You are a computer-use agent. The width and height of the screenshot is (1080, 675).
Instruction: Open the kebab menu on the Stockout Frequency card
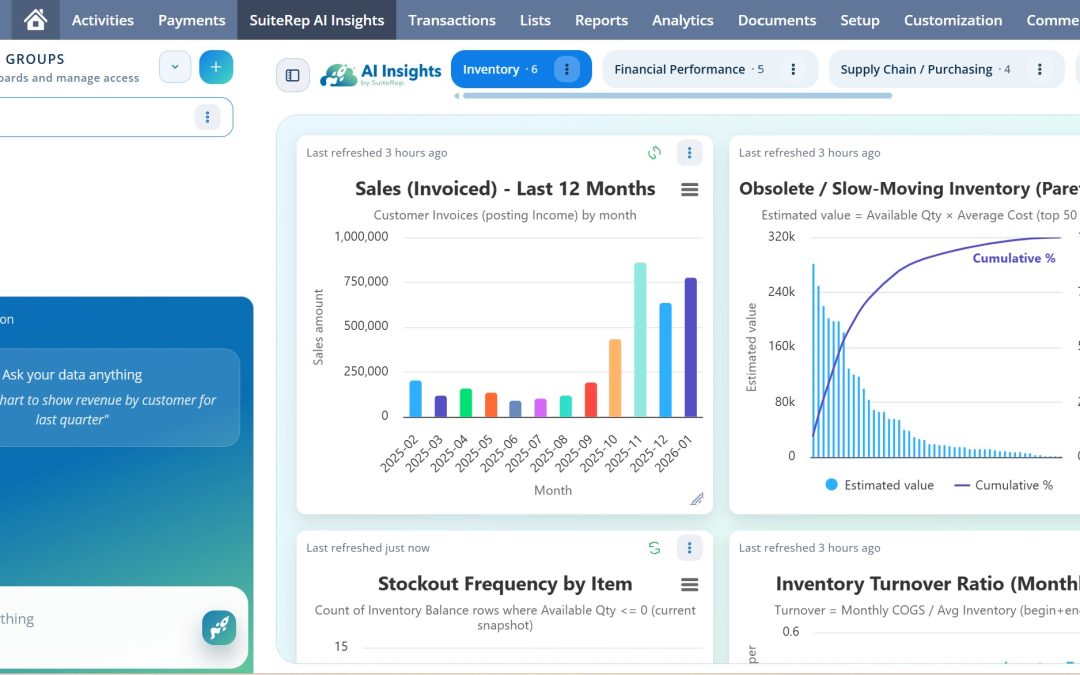pyautogui.click(x=689, y=547)
